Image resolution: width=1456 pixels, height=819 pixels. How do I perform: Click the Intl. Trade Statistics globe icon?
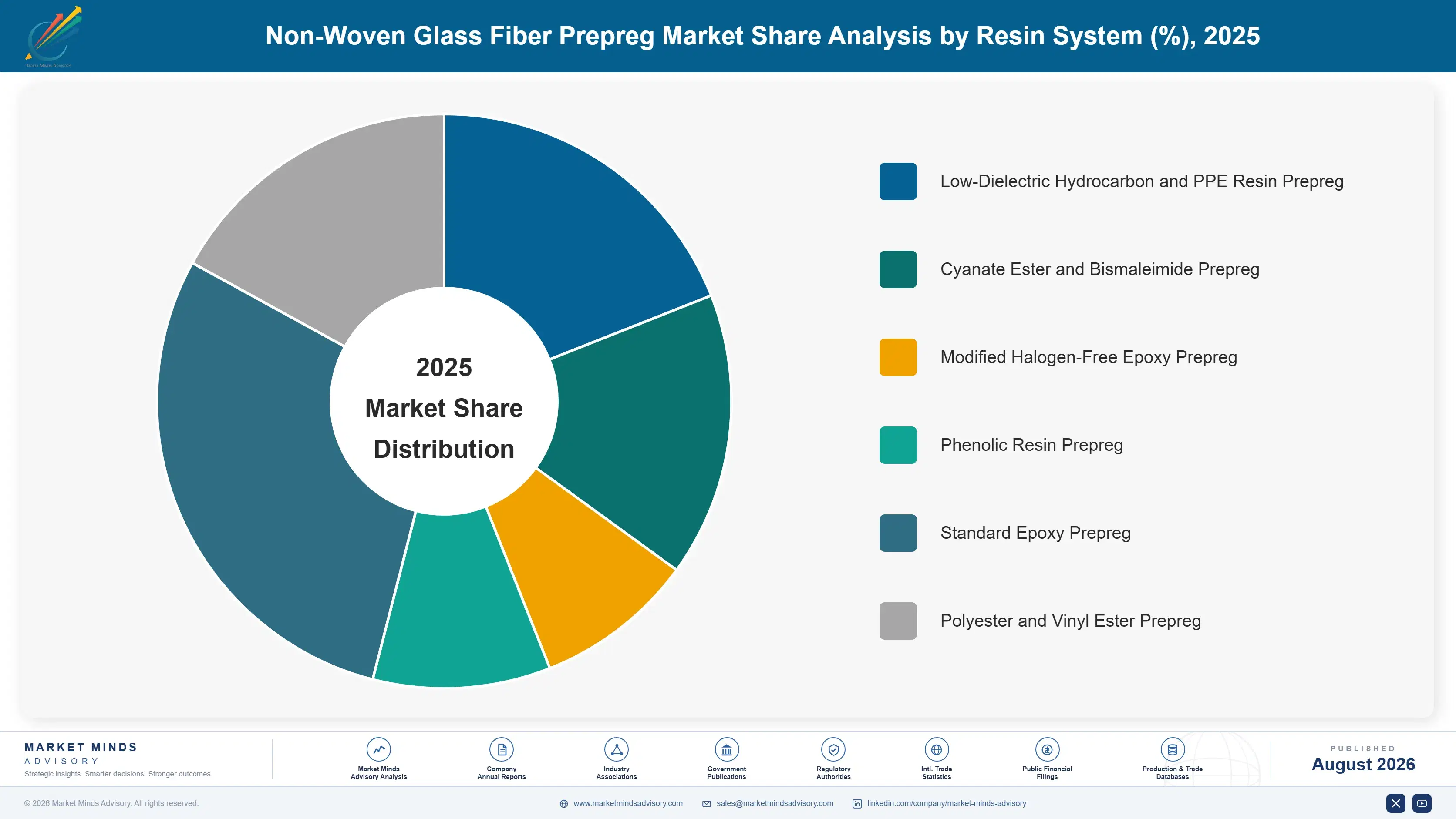pos(937,749)
